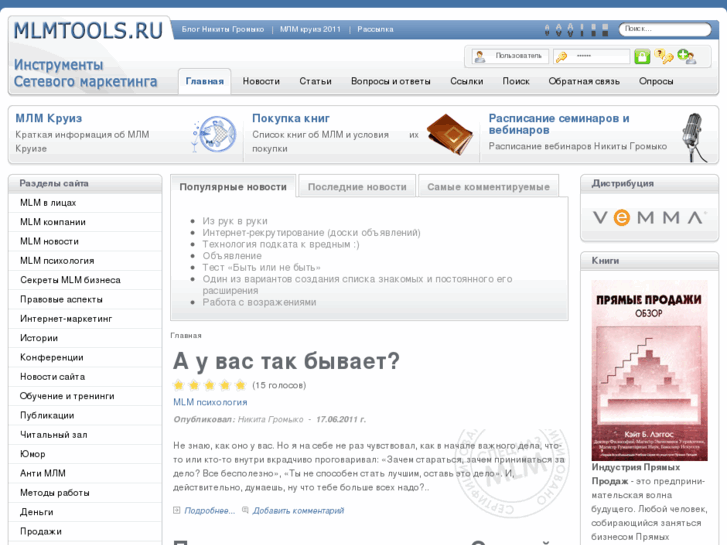
Task: Click the Подробнее... read more link
Action: (210, 510)
